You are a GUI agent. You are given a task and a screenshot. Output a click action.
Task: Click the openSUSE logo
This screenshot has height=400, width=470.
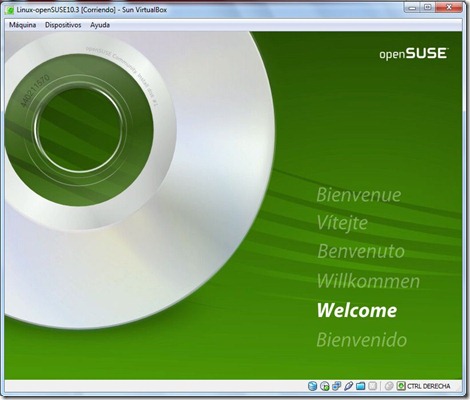pyautogui.click(x=414, y=54)
